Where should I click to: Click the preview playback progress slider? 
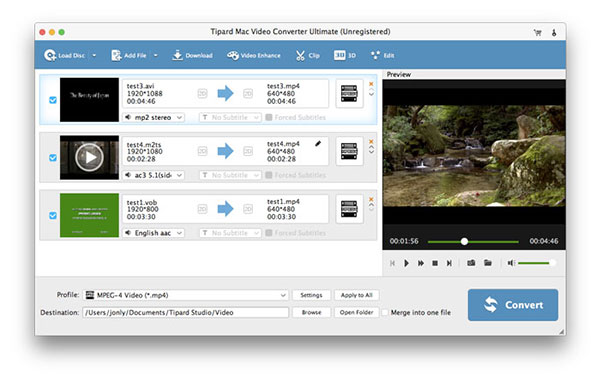pos(473,242)
